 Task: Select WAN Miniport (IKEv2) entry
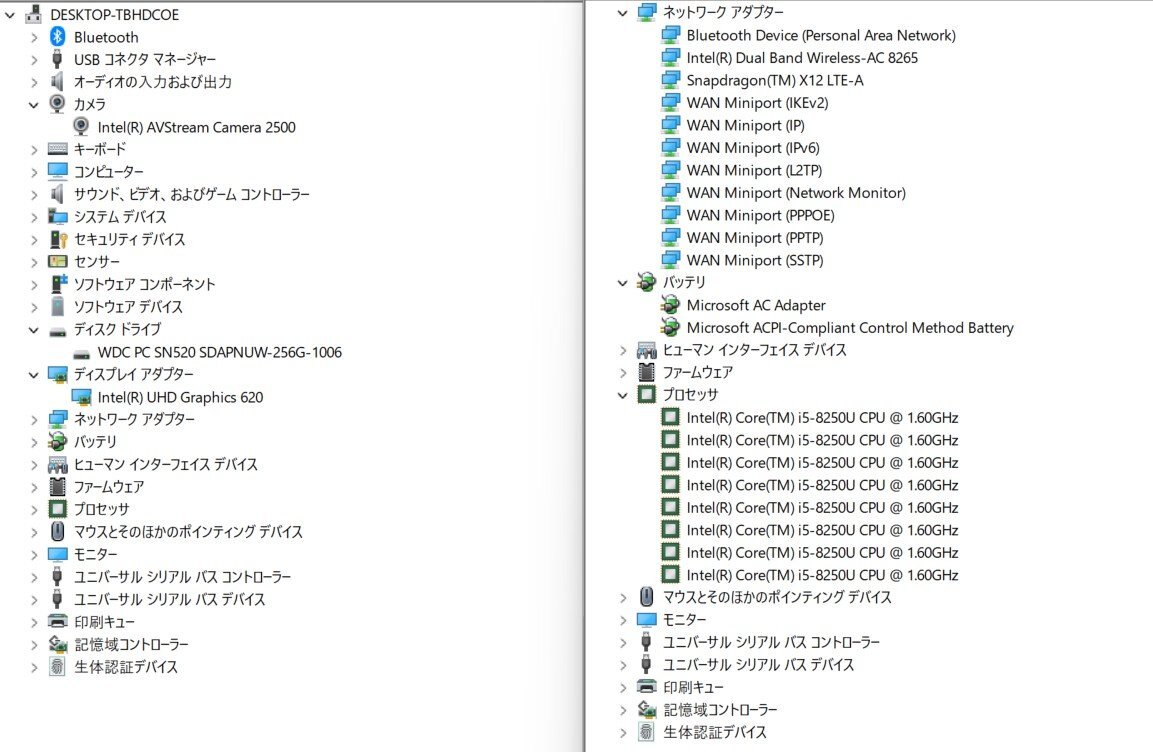point(757,102)
